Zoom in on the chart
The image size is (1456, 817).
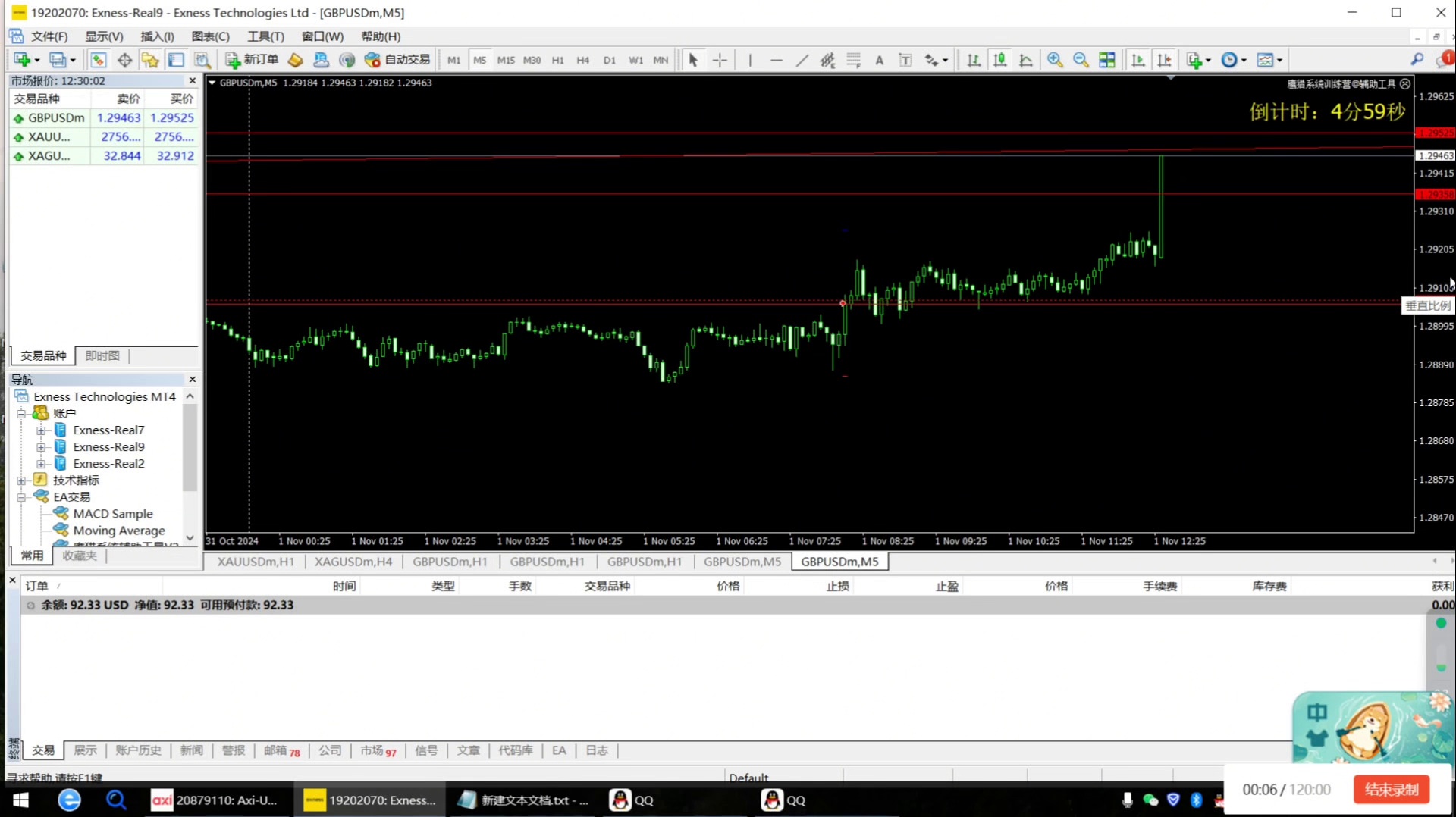tap(1054, 60)
